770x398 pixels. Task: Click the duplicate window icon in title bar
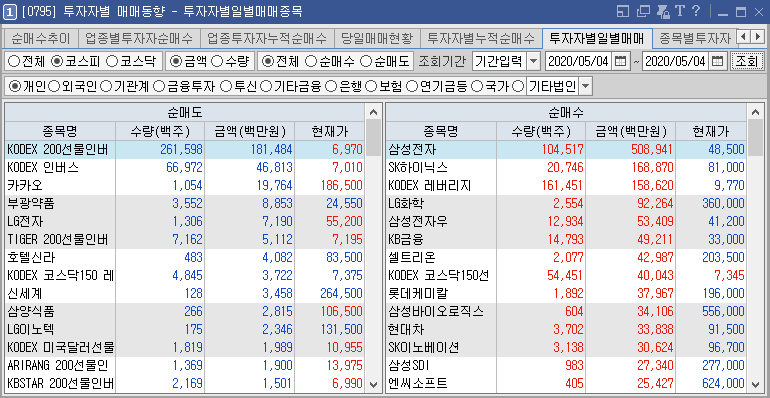coord(643,11)
